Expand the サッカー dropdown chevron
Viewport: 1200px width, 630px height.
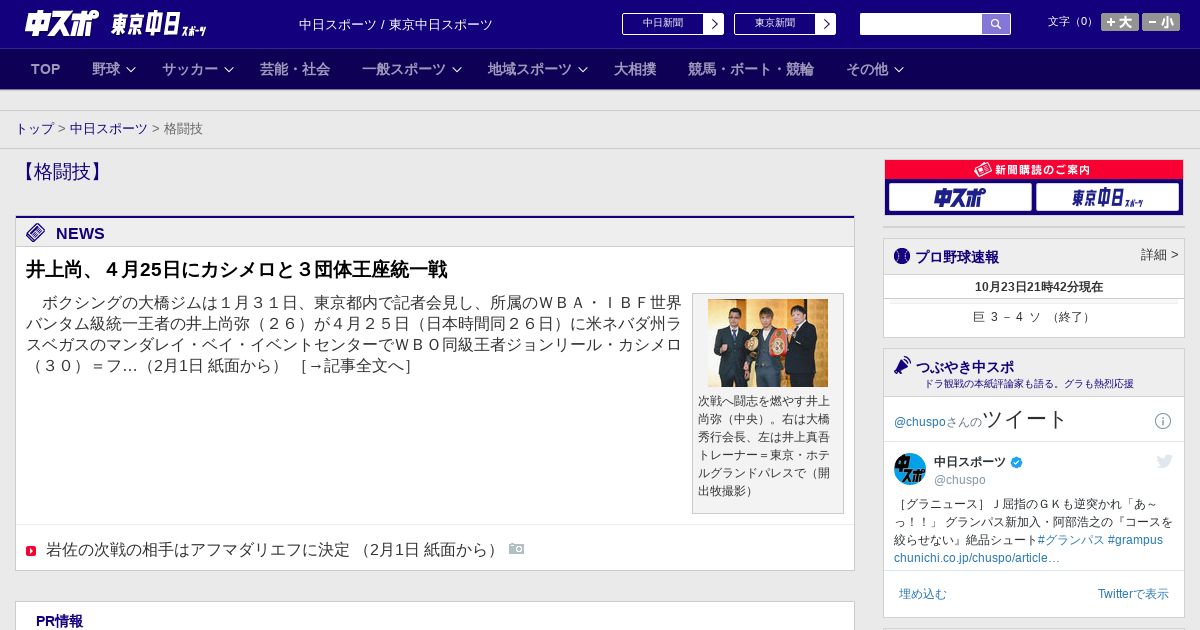click(x=229, y=70)
